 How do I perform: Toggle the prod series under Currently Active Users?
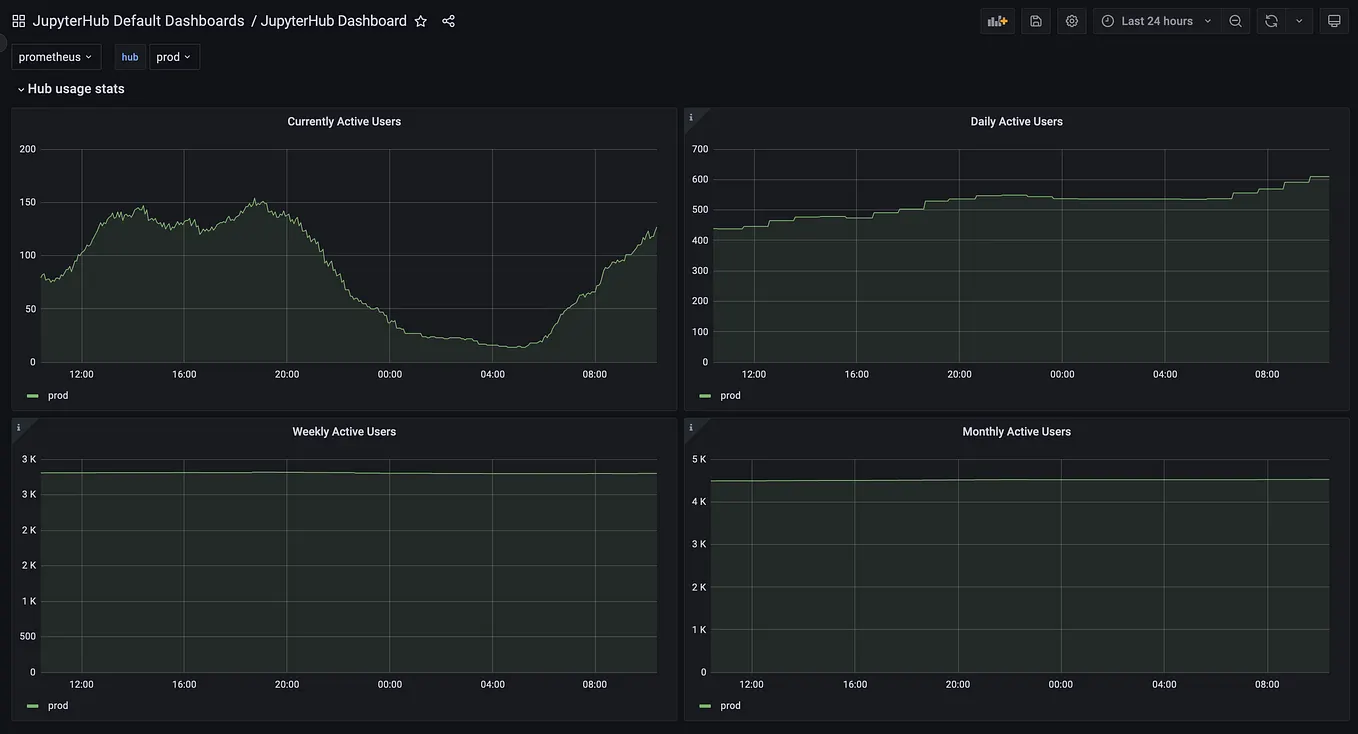click(x=57, y=395)
